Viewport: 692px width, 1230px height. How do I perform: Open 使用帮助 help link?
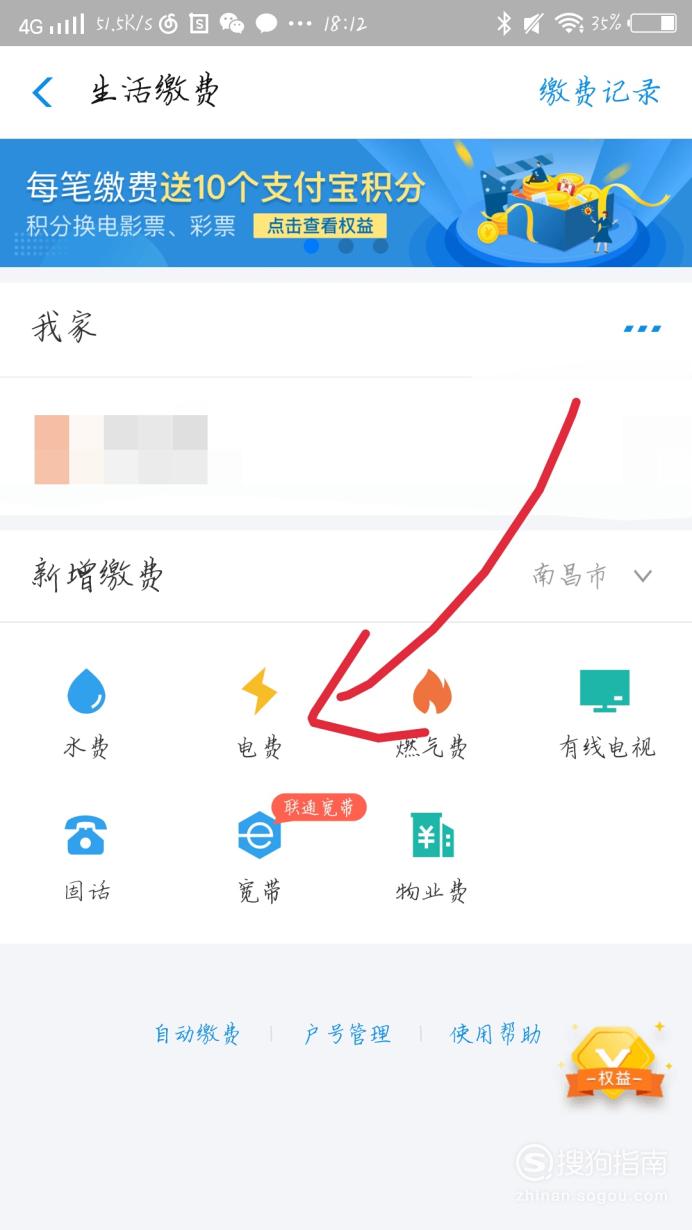(496, 1034)
